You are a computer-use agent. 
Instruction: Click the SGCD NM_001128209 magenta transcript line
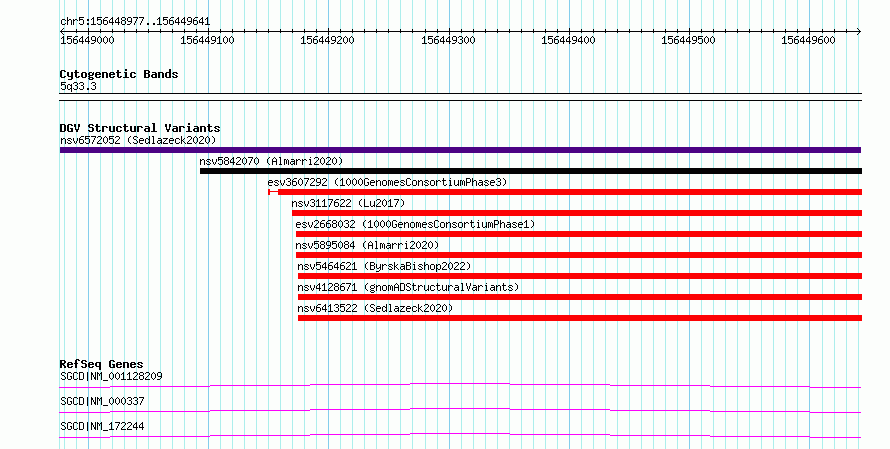tap(460, 386)
